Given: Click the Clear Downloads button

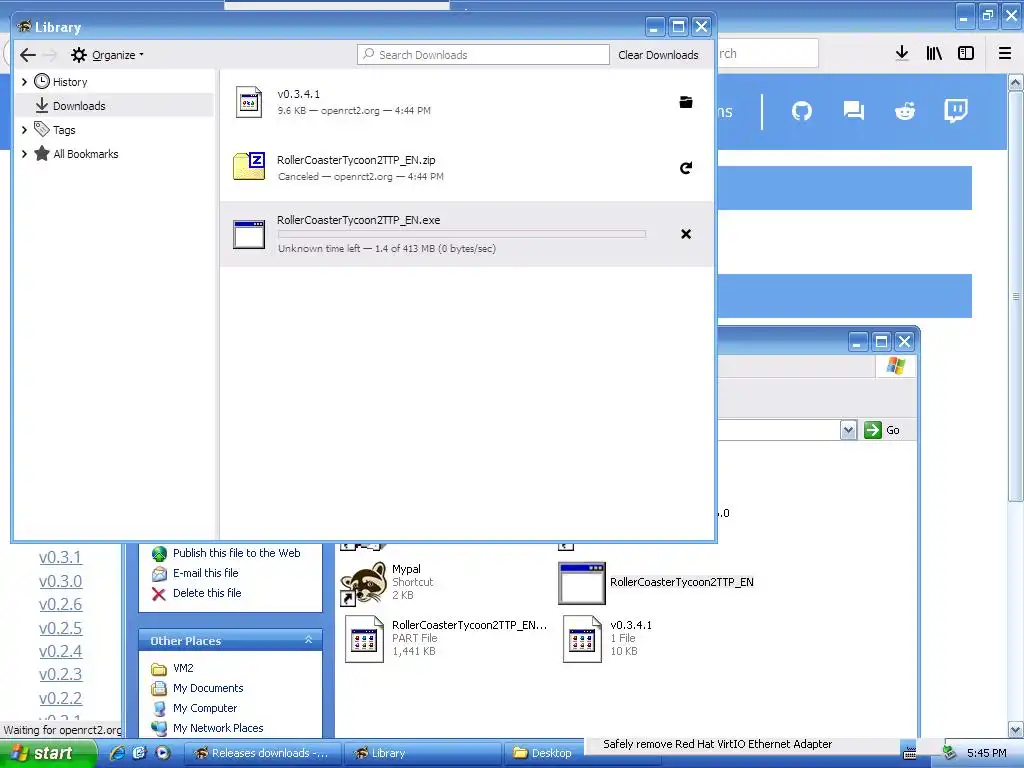Looking at the screenshot, I should tap(658, 55).
